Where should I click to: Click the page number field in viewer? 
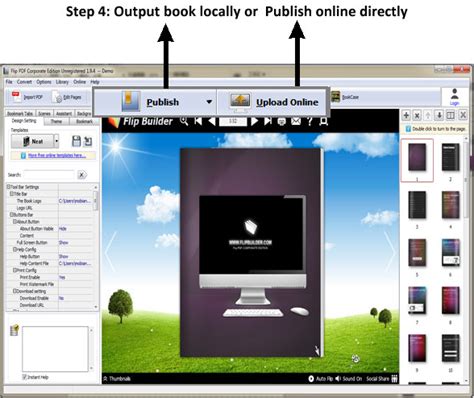pyautogui.click(x=233, y=121)
